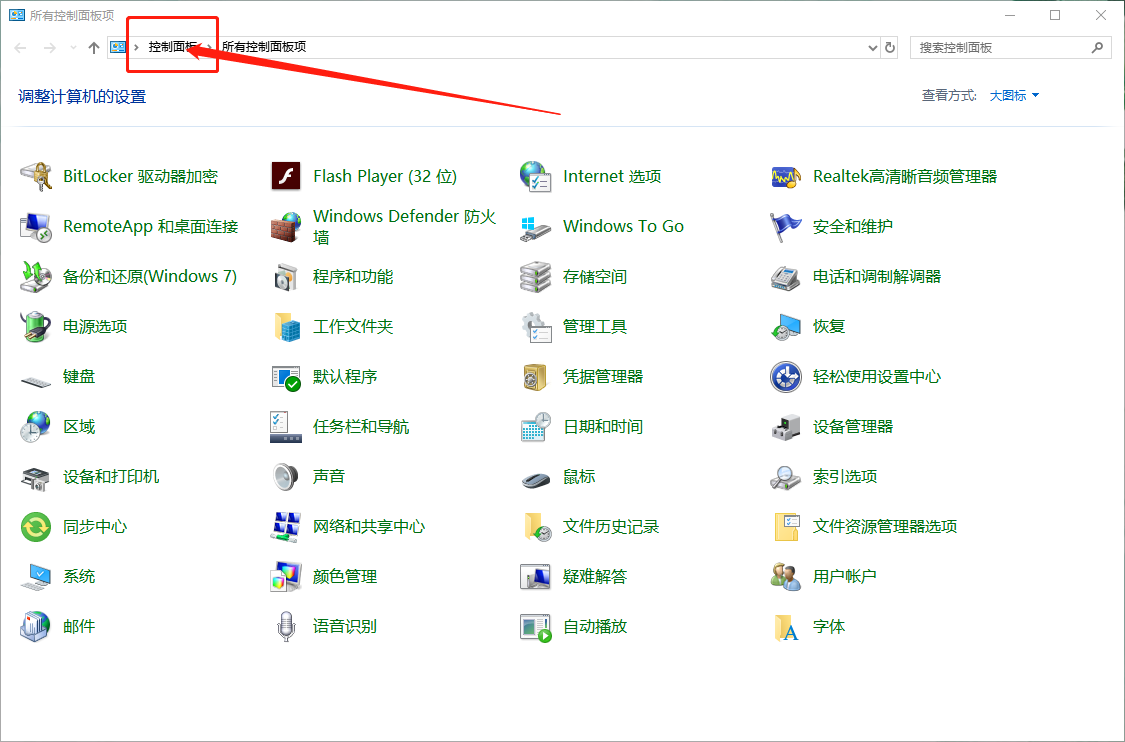
Task: Open the 网络和共享中心 icon
Action: click(x=286, y=527)
